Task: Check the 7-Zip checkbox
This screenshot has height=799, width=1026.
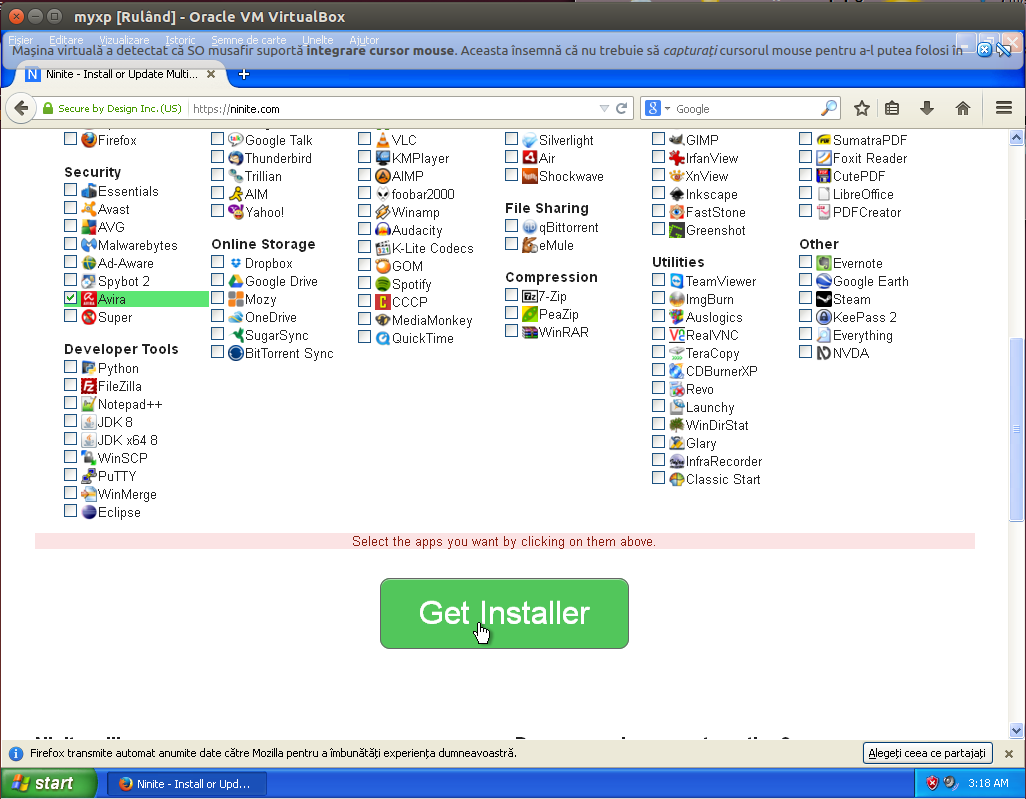Action: [x=512, y=294]
